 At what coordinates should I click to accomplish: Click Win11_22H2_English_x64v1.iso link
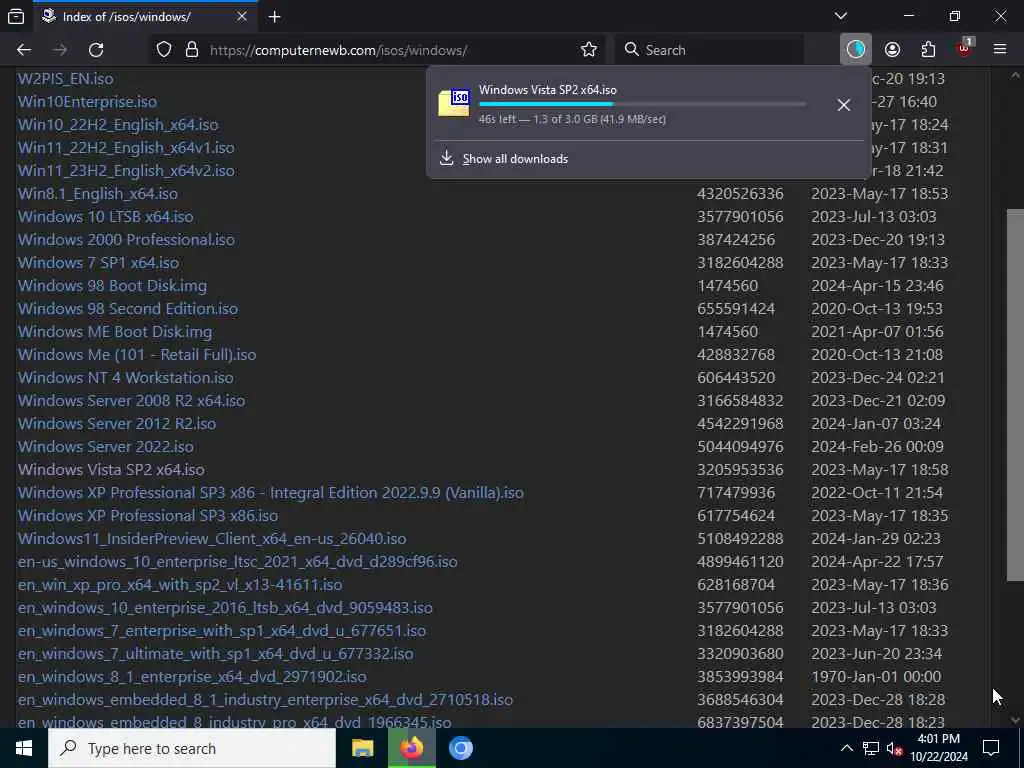point(126,148)
